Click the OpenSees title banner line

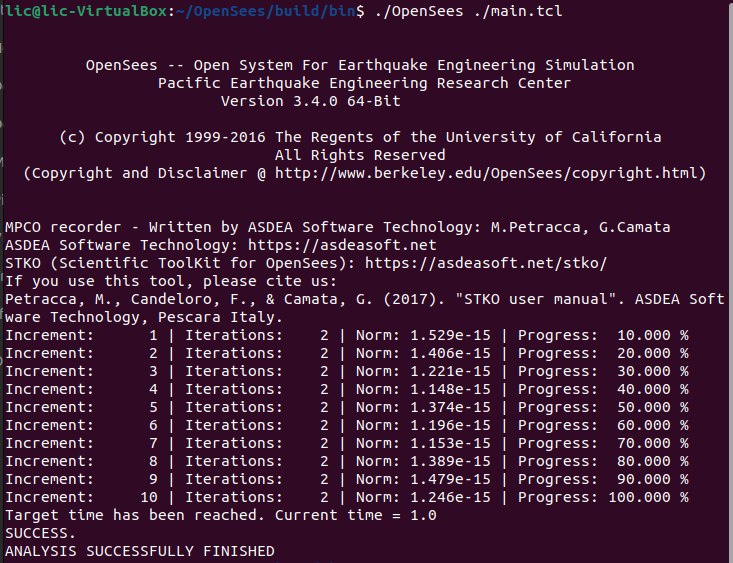[360, 65]
